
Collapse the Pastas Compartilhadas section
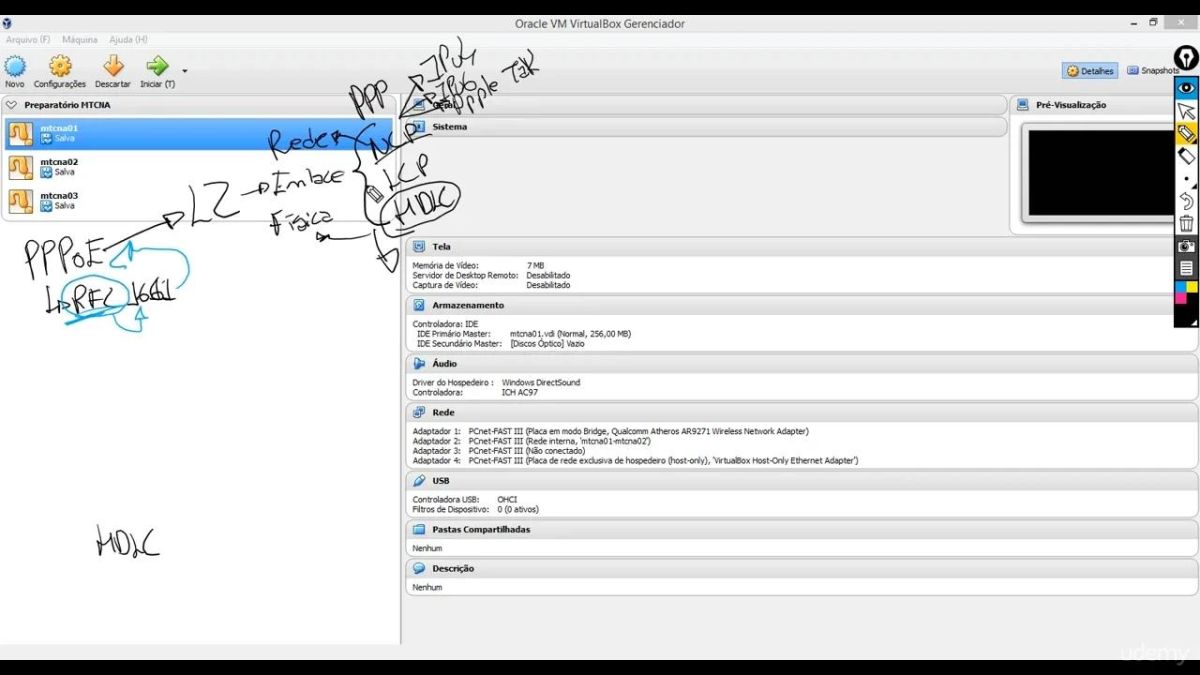[x=801, y=529]
